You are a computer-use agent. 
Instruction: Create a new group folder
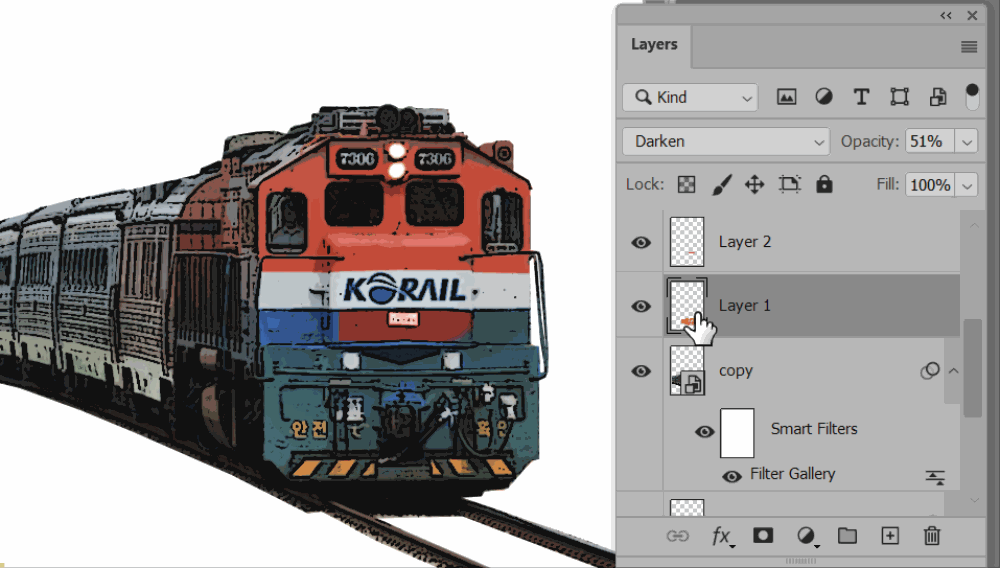click(x=847, y=535)
